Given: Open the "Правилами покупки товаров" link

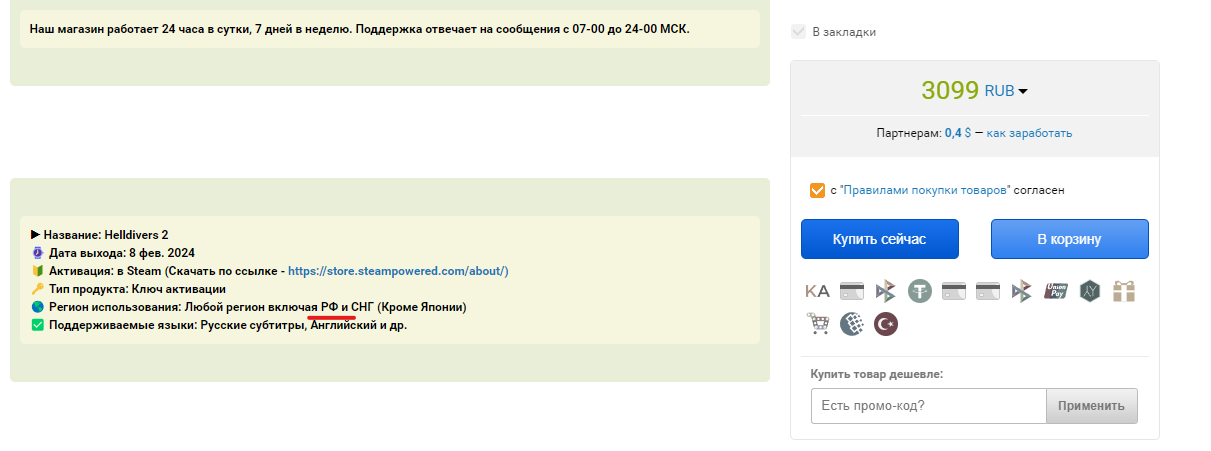Looking at the screenshot, I should (926, 190).
